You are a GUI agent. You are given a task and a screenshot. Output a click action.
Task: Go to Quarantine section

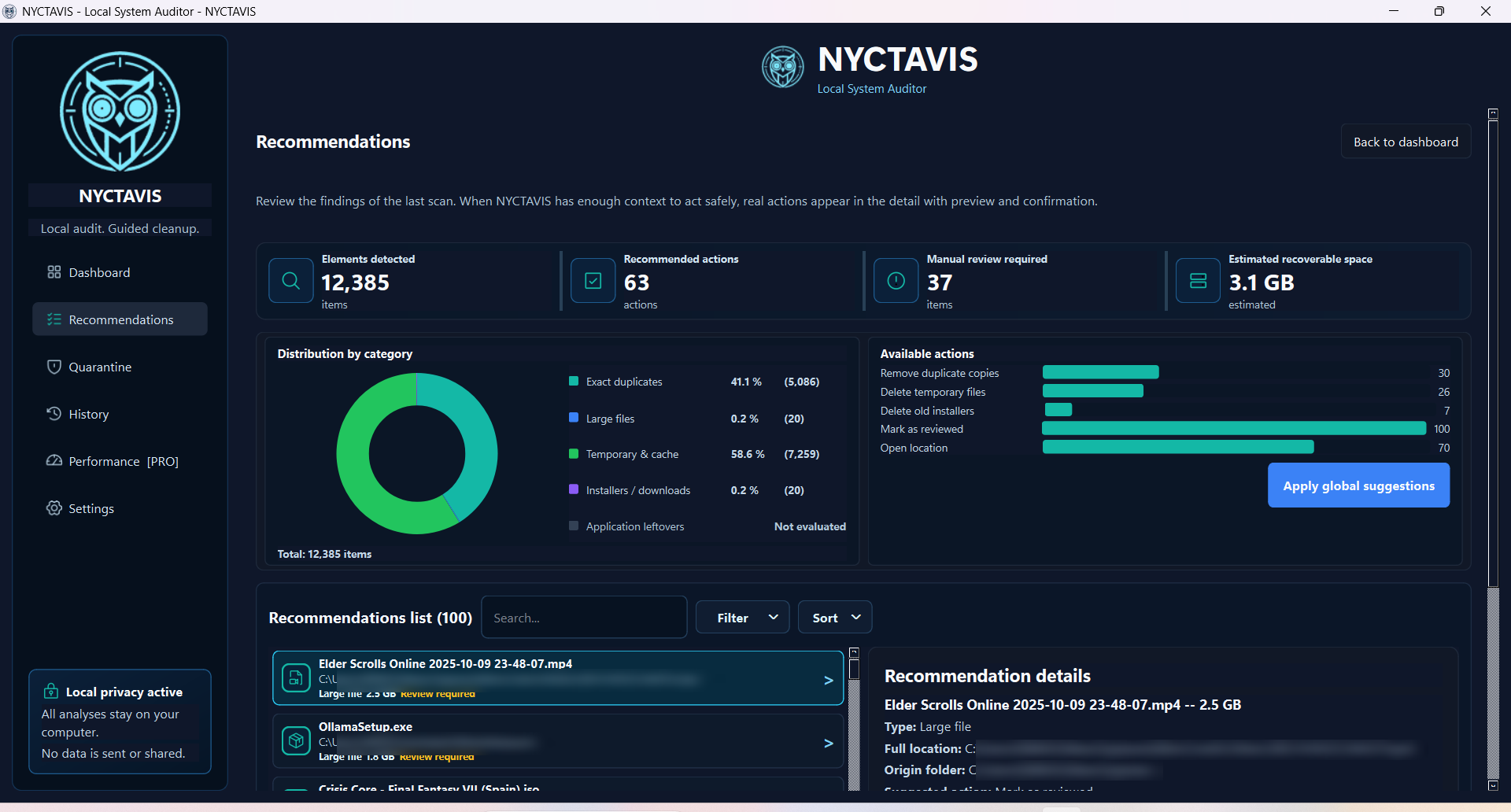120,367
